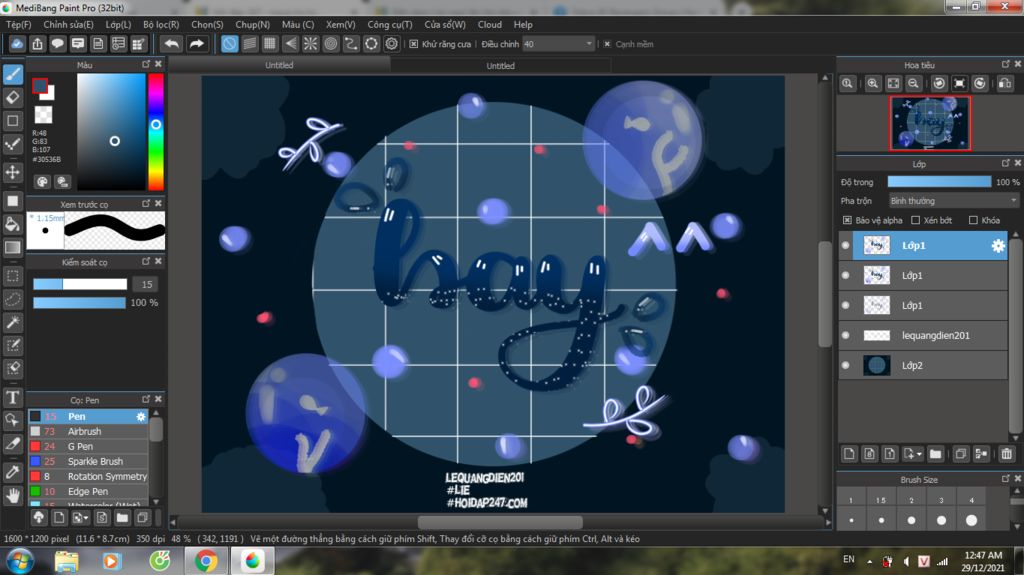Select the Lasso selection tool
Viewport: 1024px width, 575px height.
pos(13,299)
